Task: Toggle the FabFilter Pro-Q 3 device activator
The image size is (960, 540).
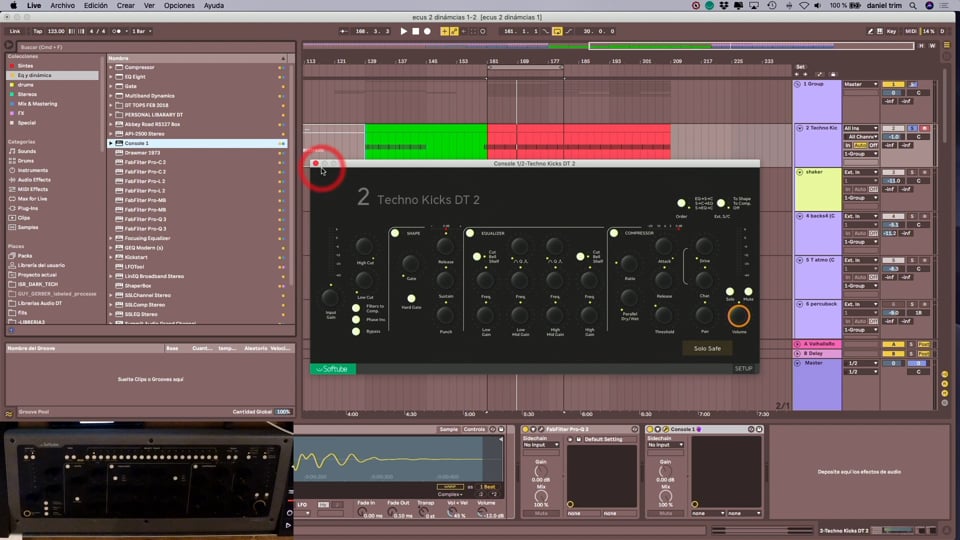Action: click(x=525, y=429)
